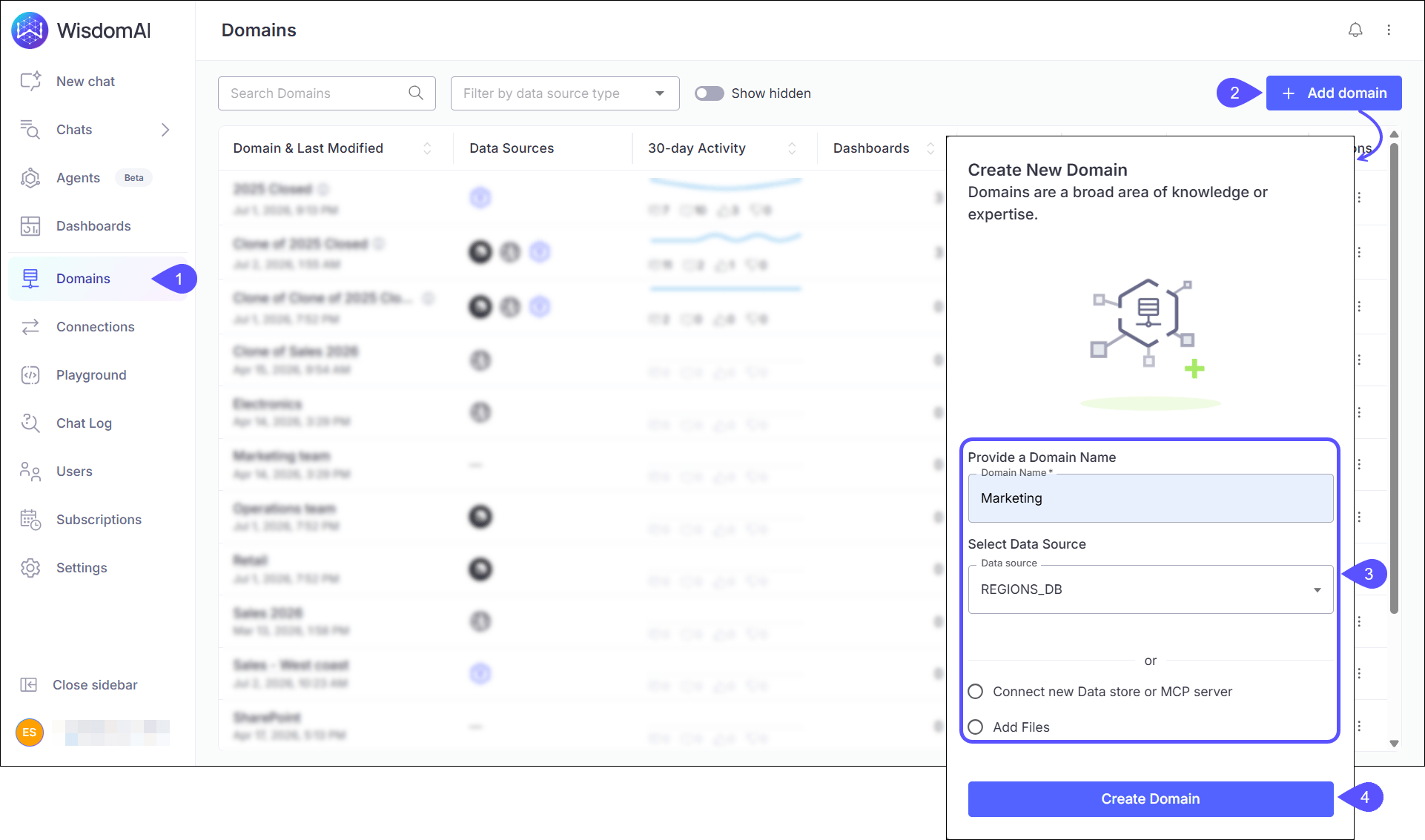Toggle the Show hidden switch

709,93
